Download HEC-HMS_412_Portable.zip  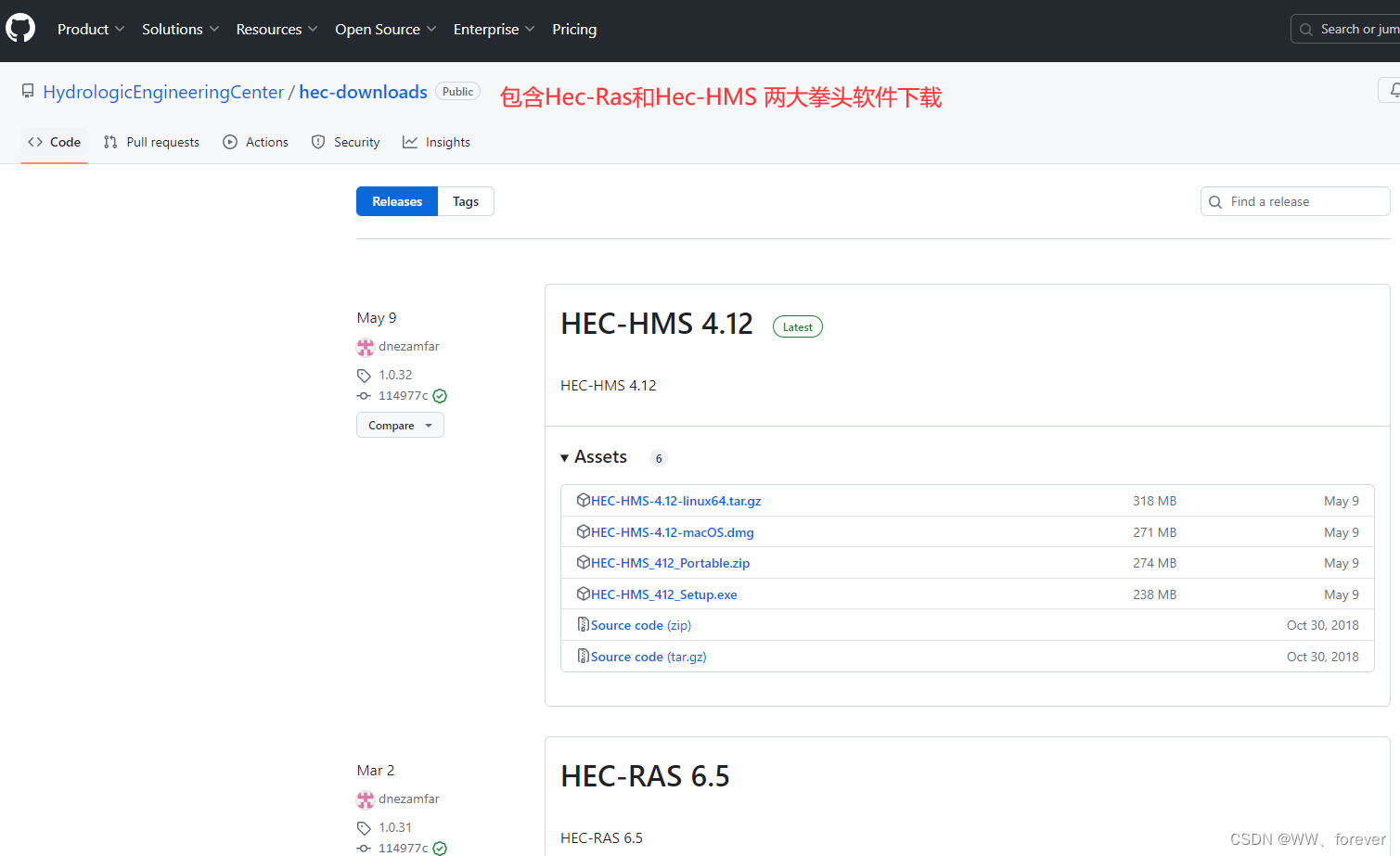tap(670, 563)
